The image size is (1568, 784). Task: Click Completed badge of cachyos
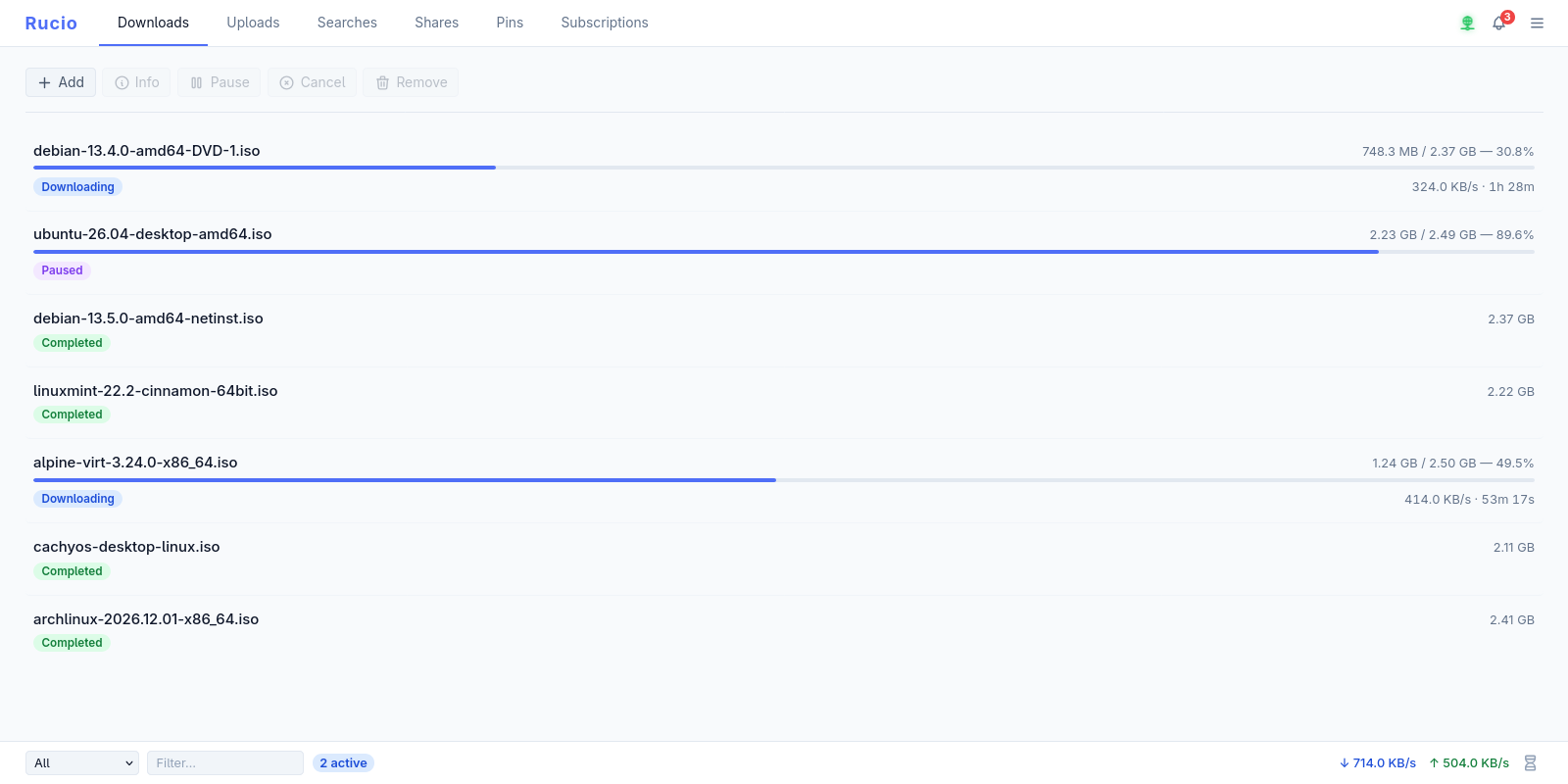pyautogui.click(x=72, y=571)
